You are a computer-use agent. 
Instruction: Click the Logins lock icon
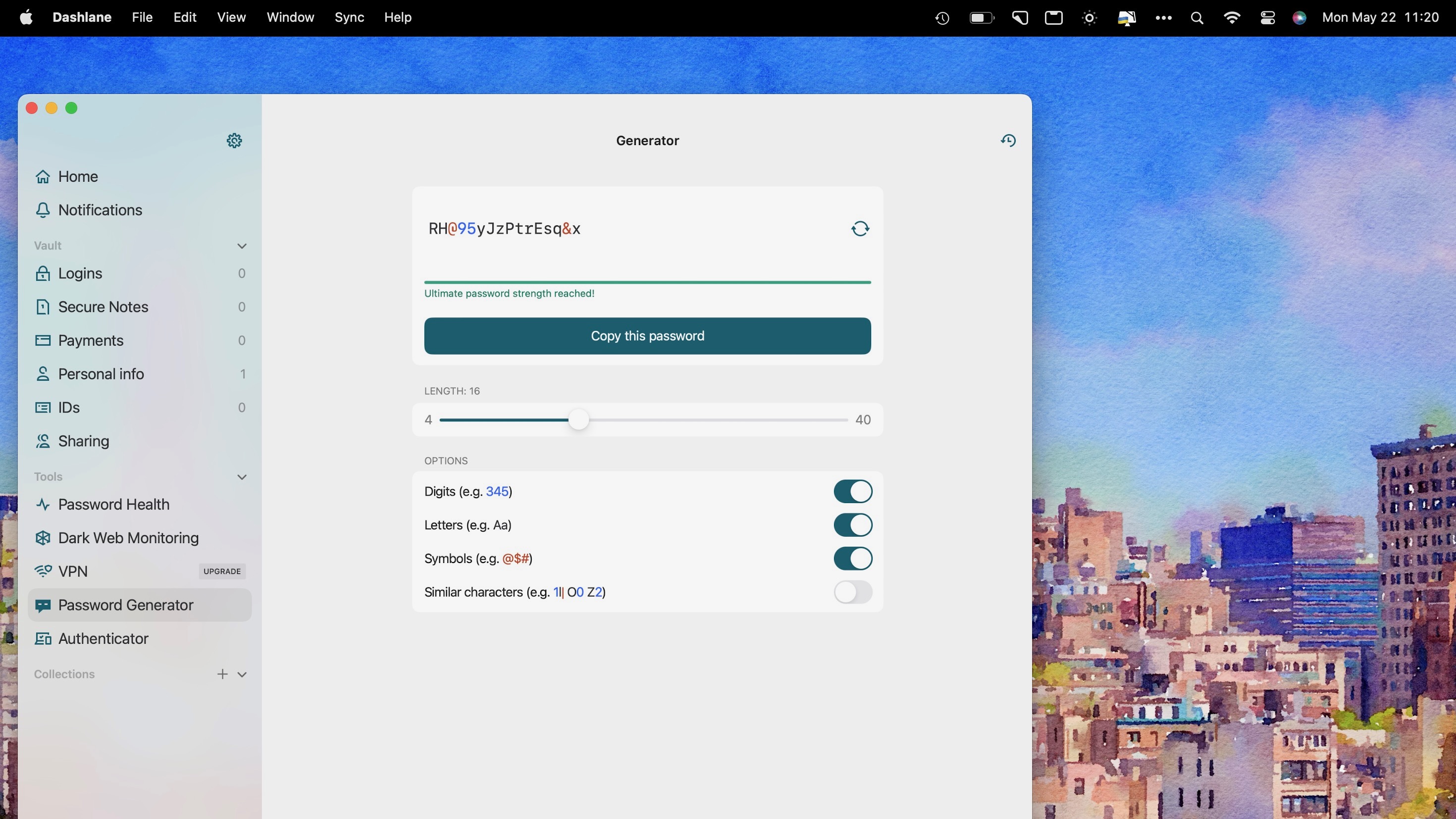[43, 273]
